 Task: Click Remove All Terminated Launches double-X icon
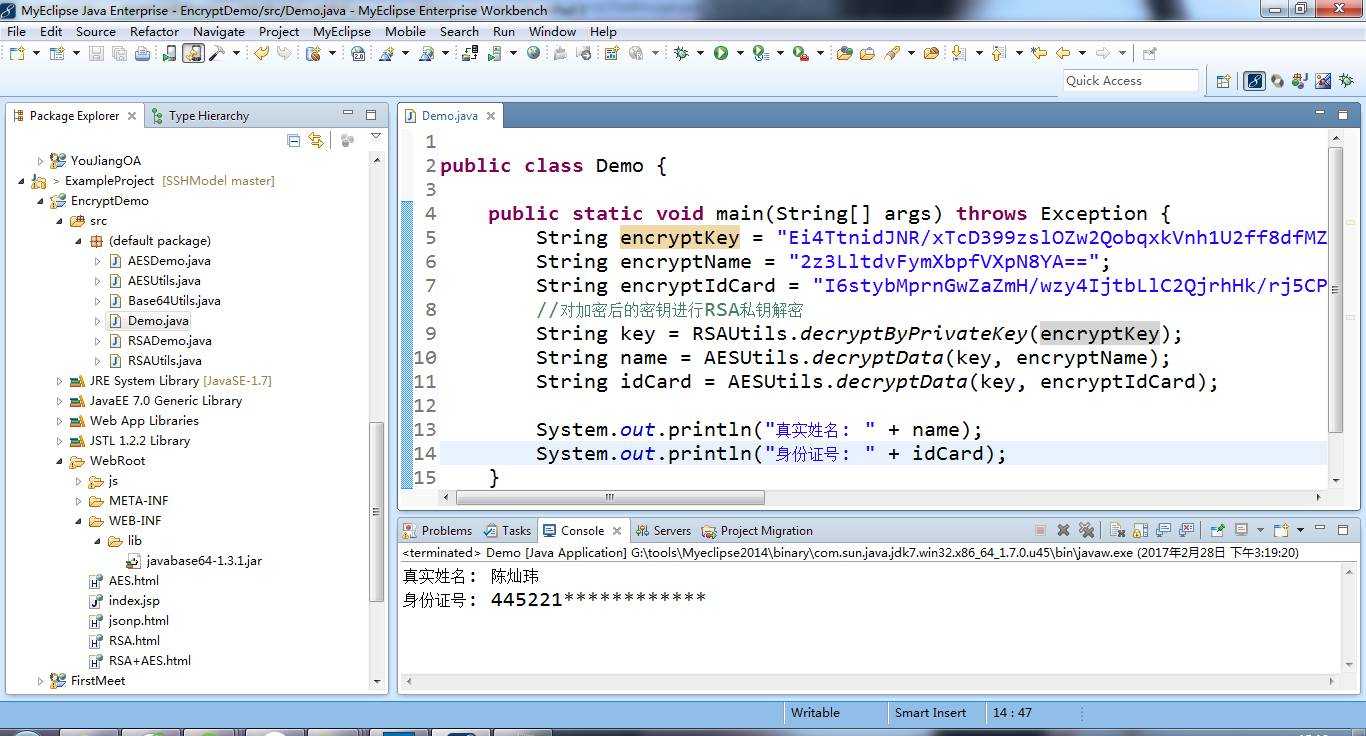point(1086,530)
